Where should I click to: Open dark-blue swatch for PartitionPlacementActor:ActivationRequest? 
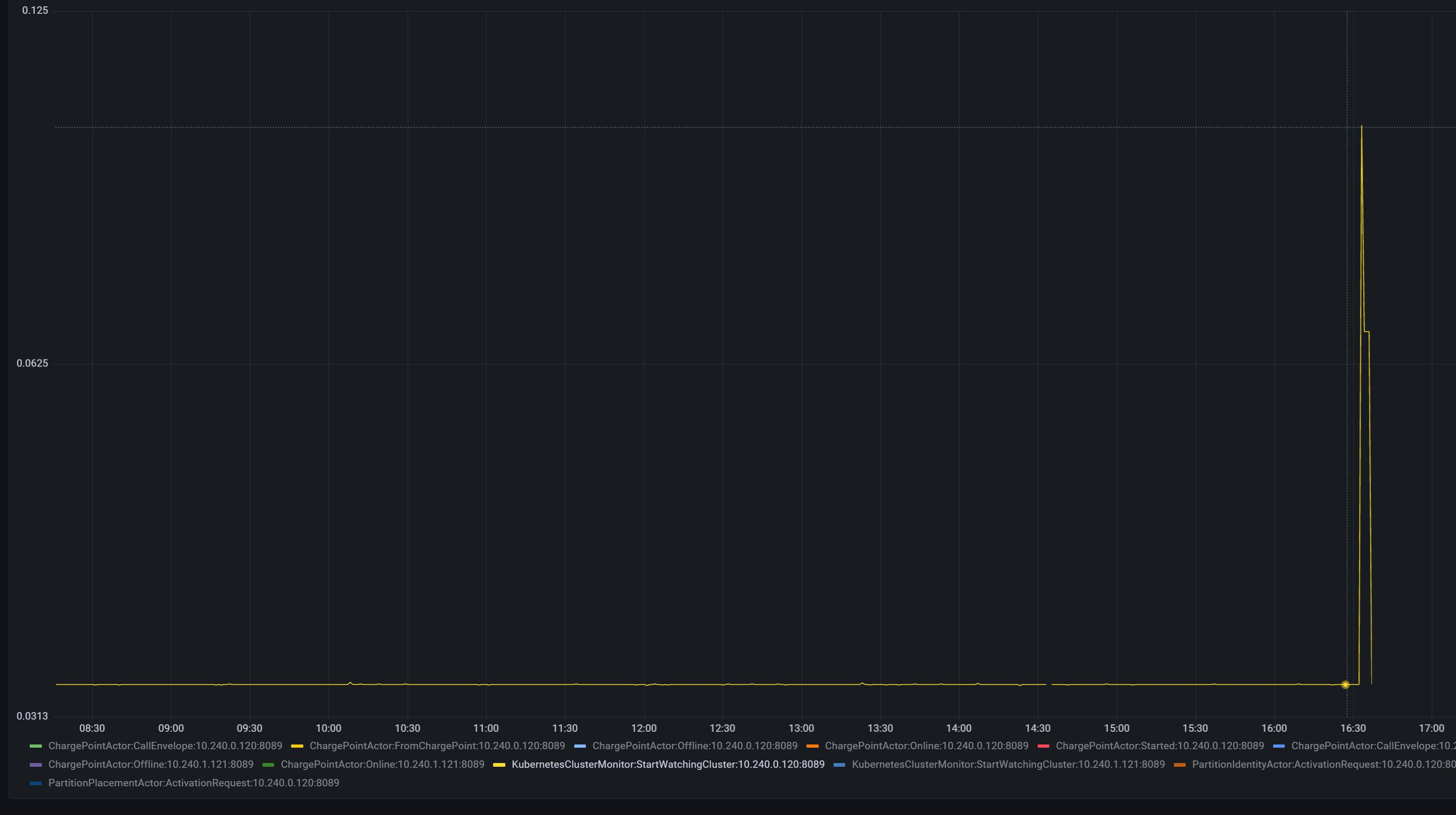tap(36, 783)
